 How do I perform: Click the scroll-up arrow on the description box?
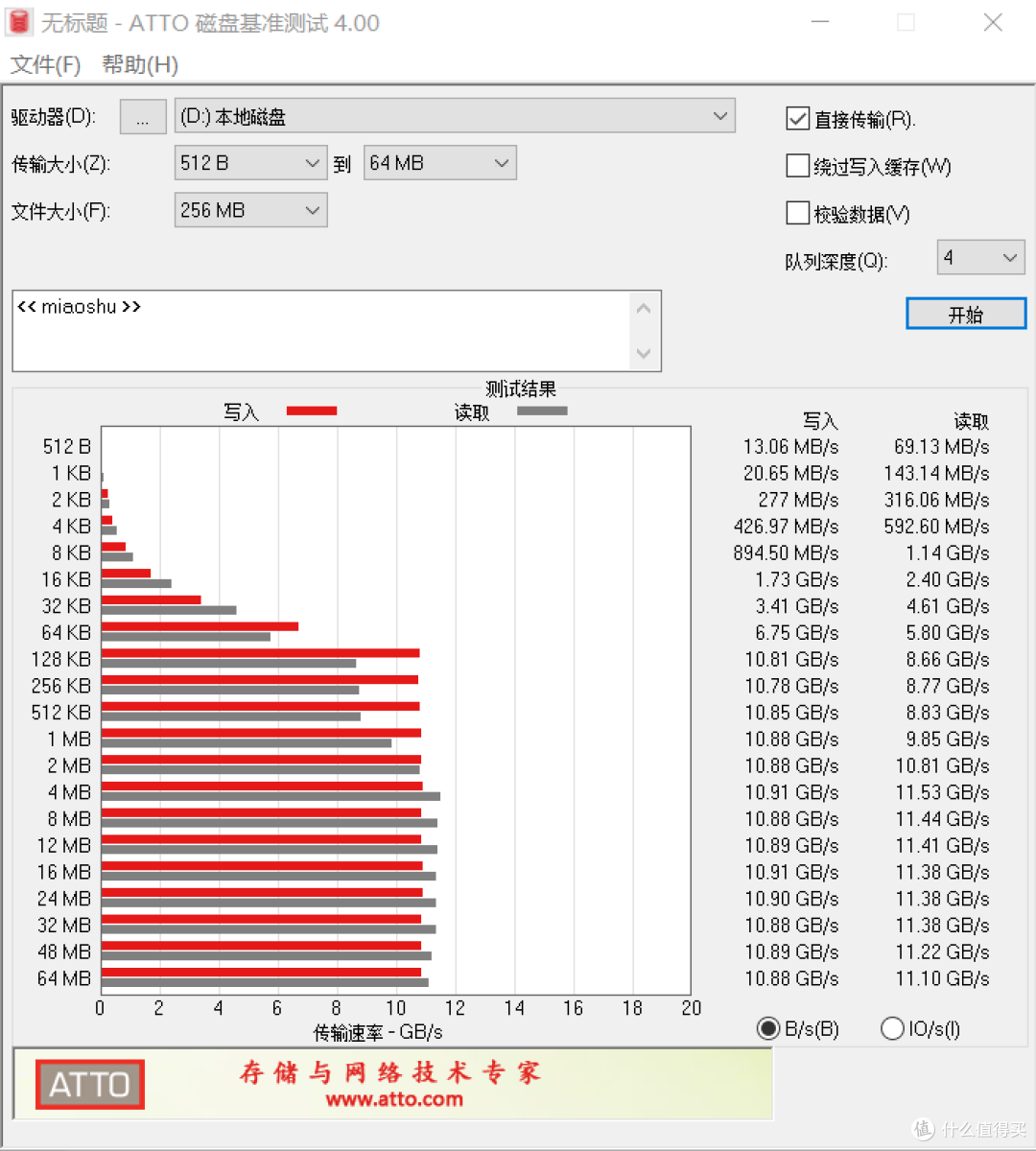pyautogui.click(x=644, y=307)
